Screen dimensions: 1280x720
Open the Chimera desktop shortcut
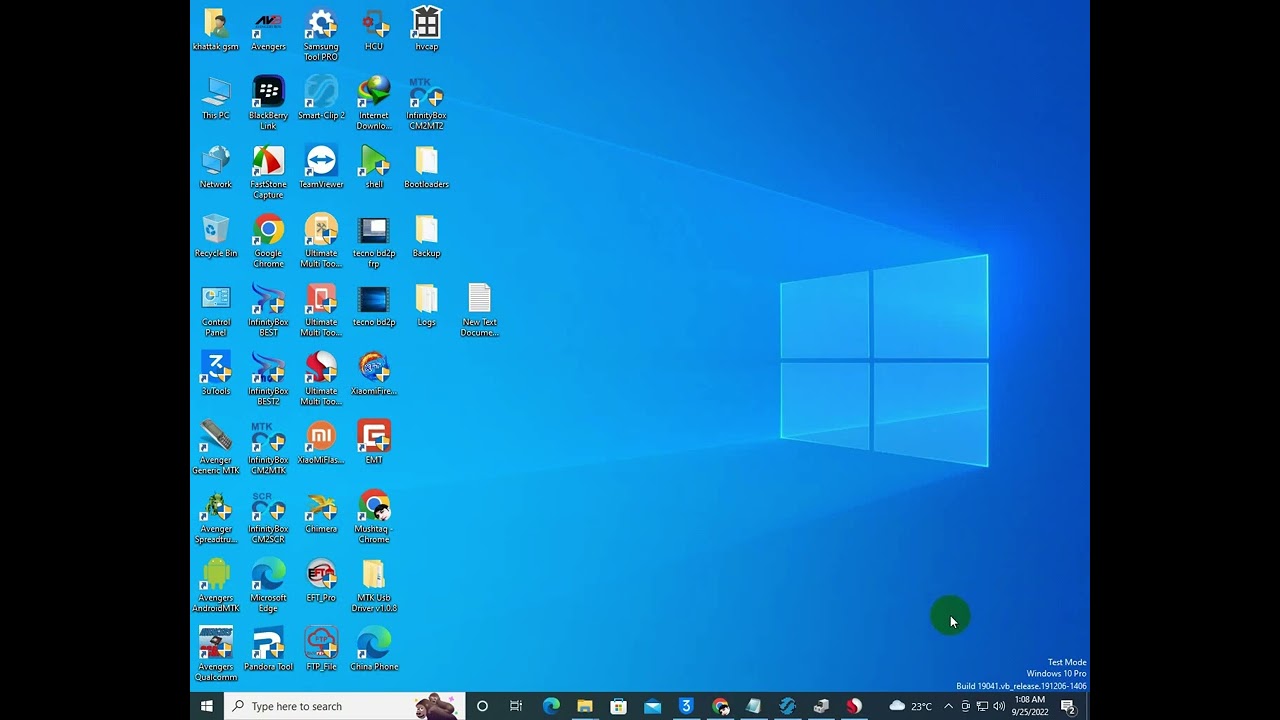pyautogui.click(x=321, y=512)
